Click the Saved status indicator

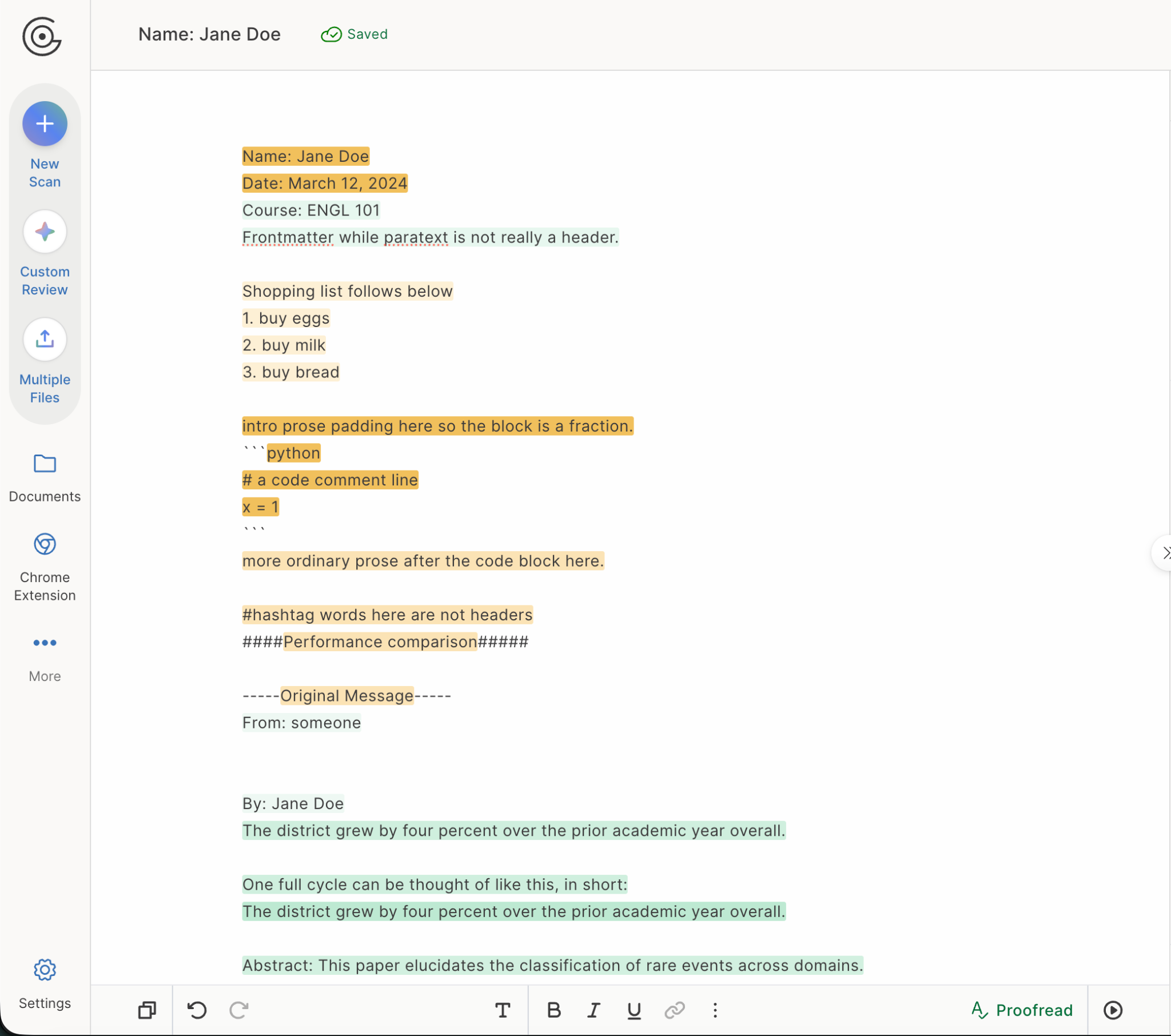coord(354,34)
